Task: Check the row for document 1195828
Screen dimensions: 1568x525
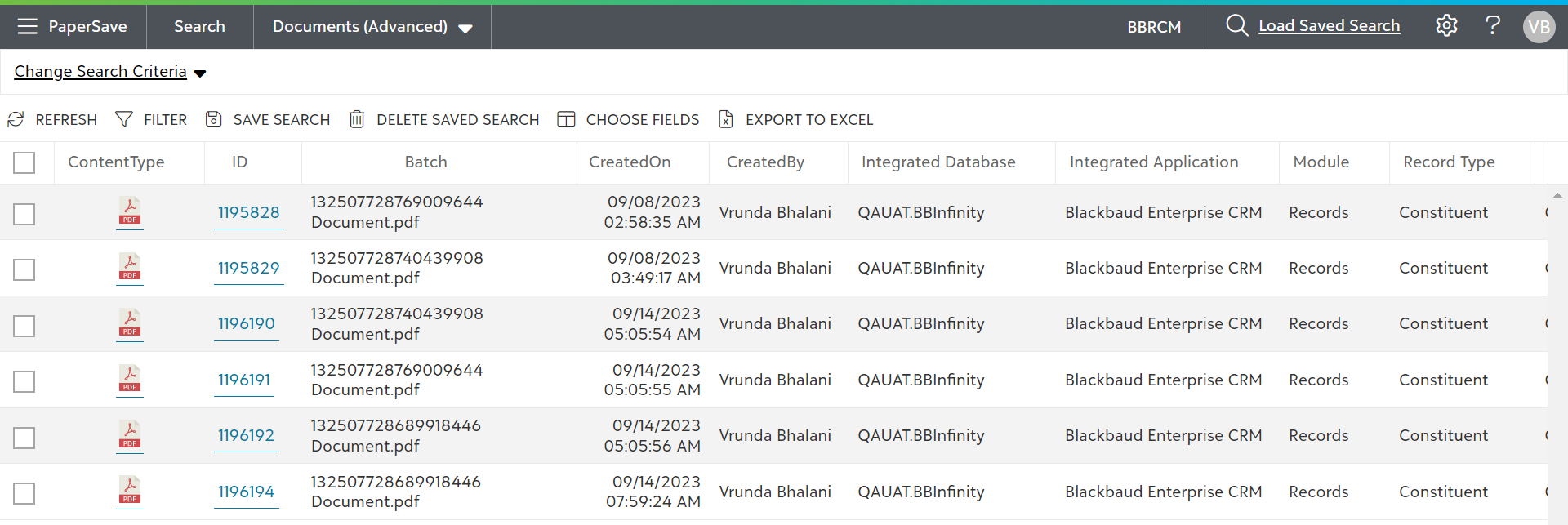Action: [x=24, y=214]
